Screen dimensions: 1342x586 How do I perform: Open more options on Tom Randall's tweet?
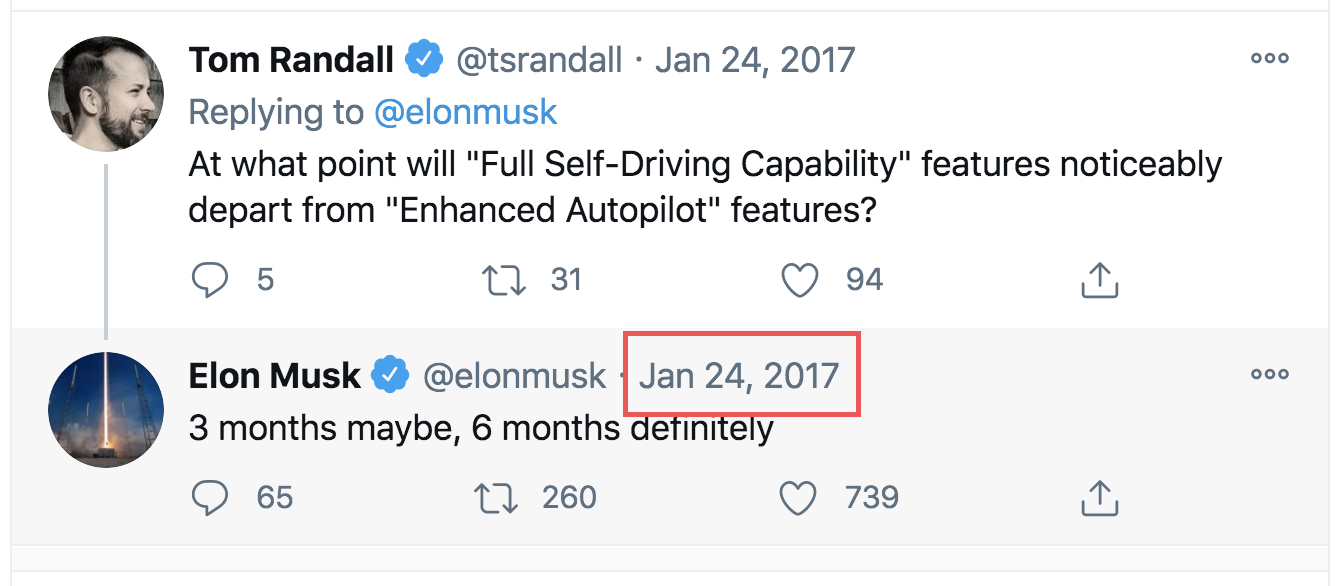tap(1269, 58)
